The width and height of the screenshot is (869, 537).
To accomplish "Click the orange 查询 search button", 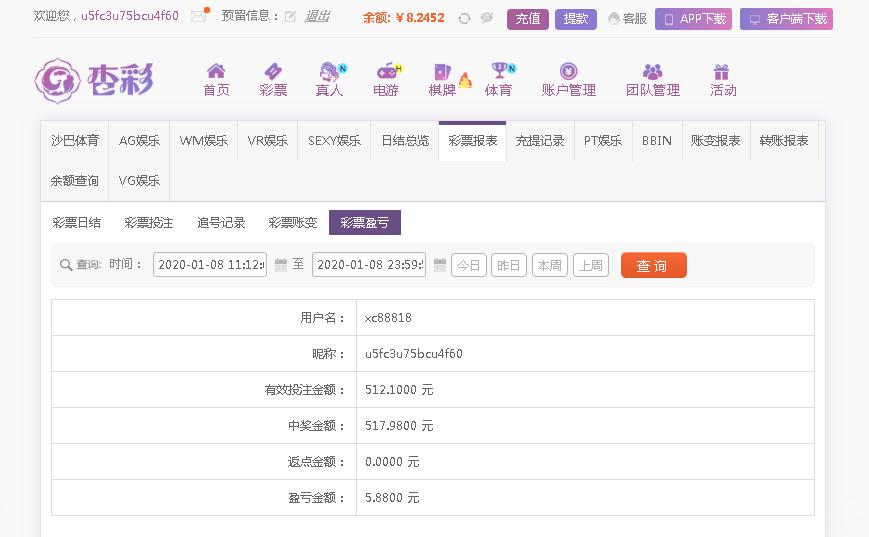I will (x=653, y=265).
